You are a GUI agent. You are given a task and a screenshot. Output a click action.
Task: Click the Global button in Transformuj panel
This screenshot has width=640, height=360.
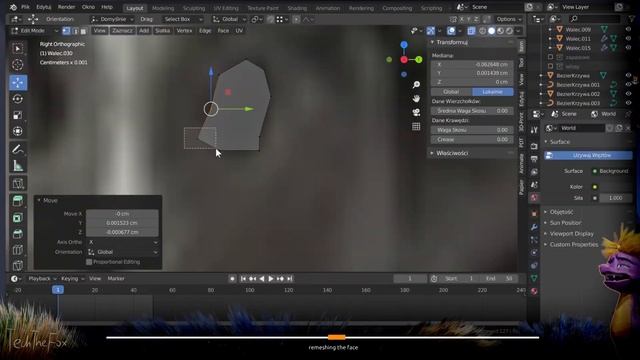(451, 92)
